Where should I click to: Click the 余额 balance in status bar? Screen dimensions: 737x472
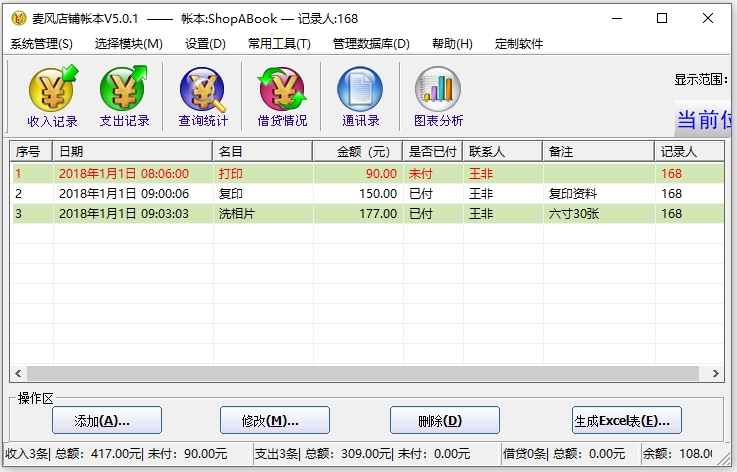click(x=677, y=454)
